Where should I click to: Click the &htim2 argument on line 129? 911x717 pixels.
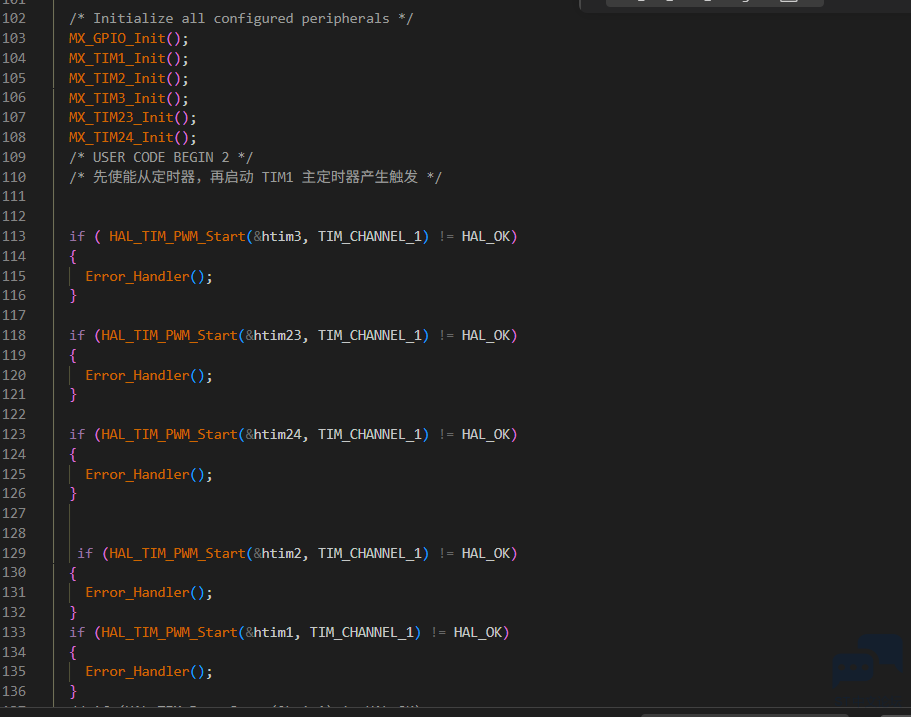click(x=277, y=553)
